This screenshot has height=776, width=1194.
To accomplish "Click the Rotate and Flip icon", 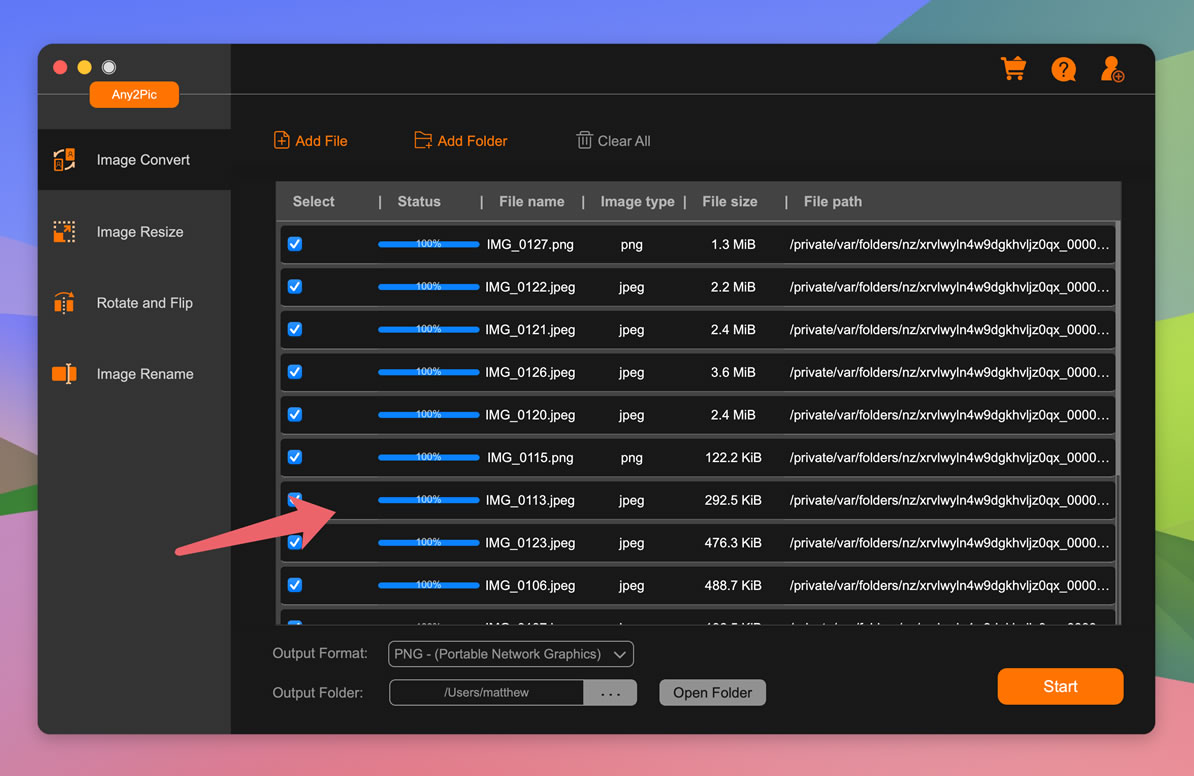I will click(x=63, y=302).
